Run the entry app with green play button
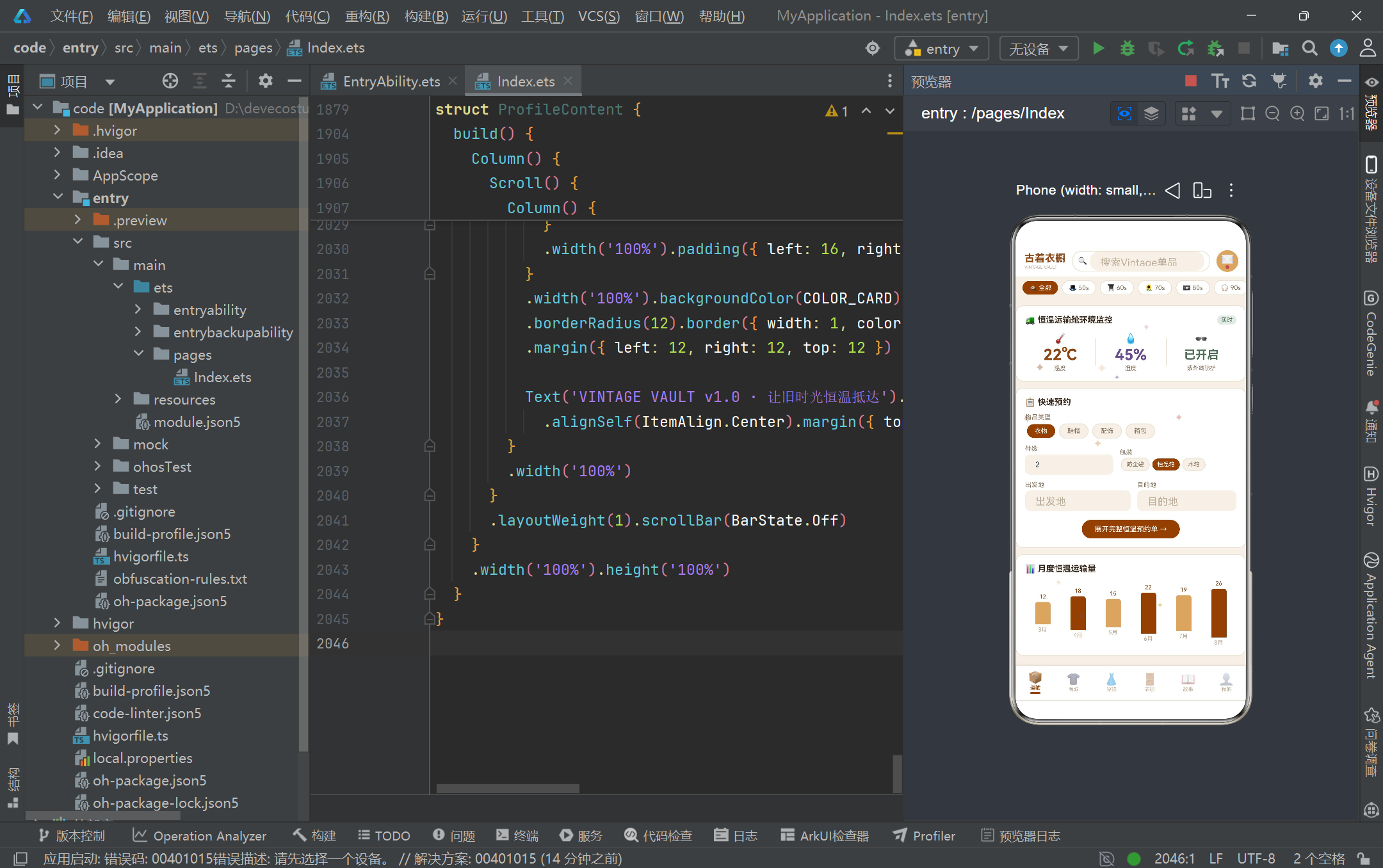 coord(1098,48)
